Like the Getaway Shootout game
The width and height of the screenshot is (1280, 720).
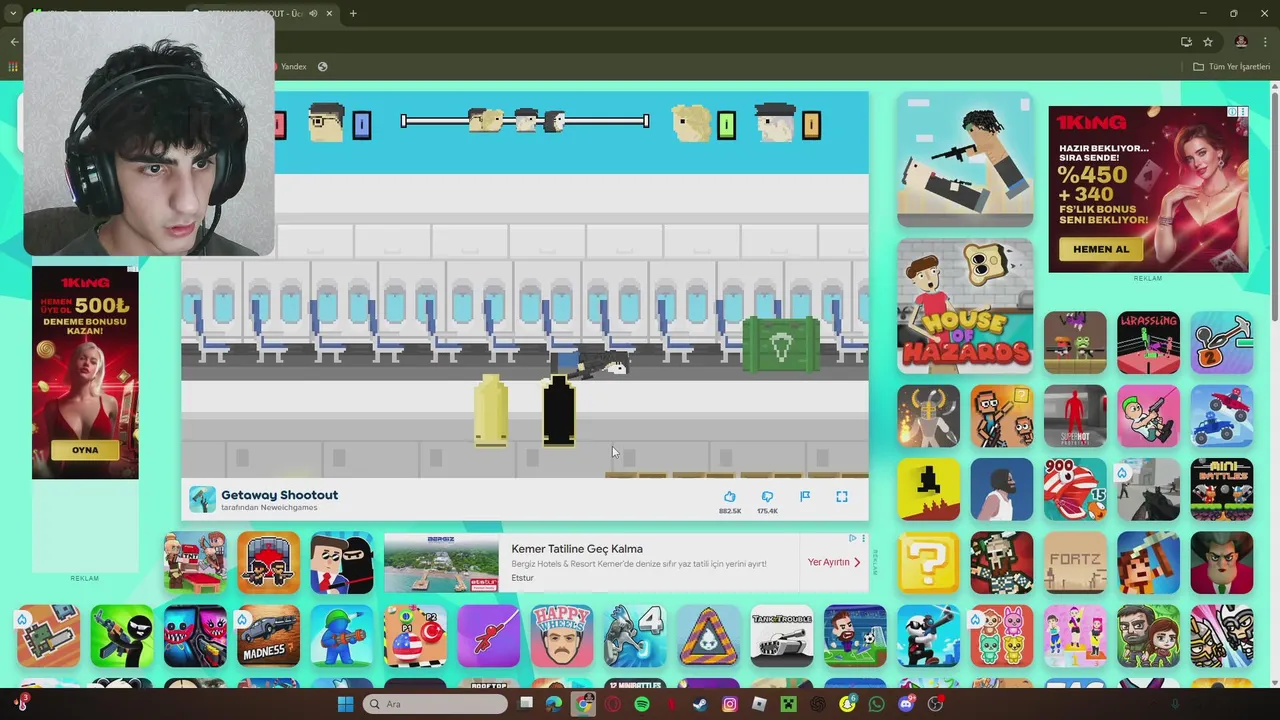729,497
